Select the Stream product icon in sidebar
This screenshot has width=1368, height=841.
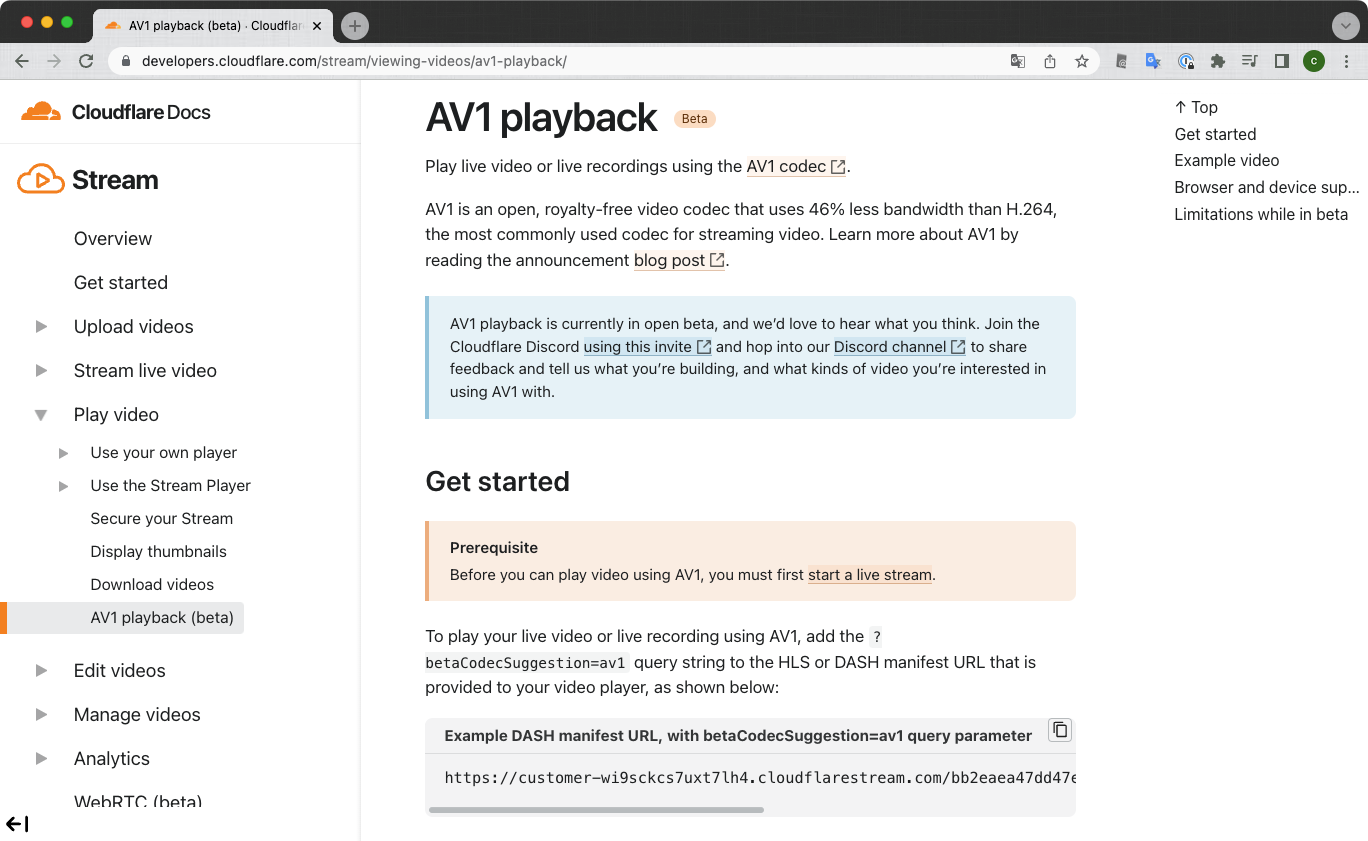(x=40, y=179)
